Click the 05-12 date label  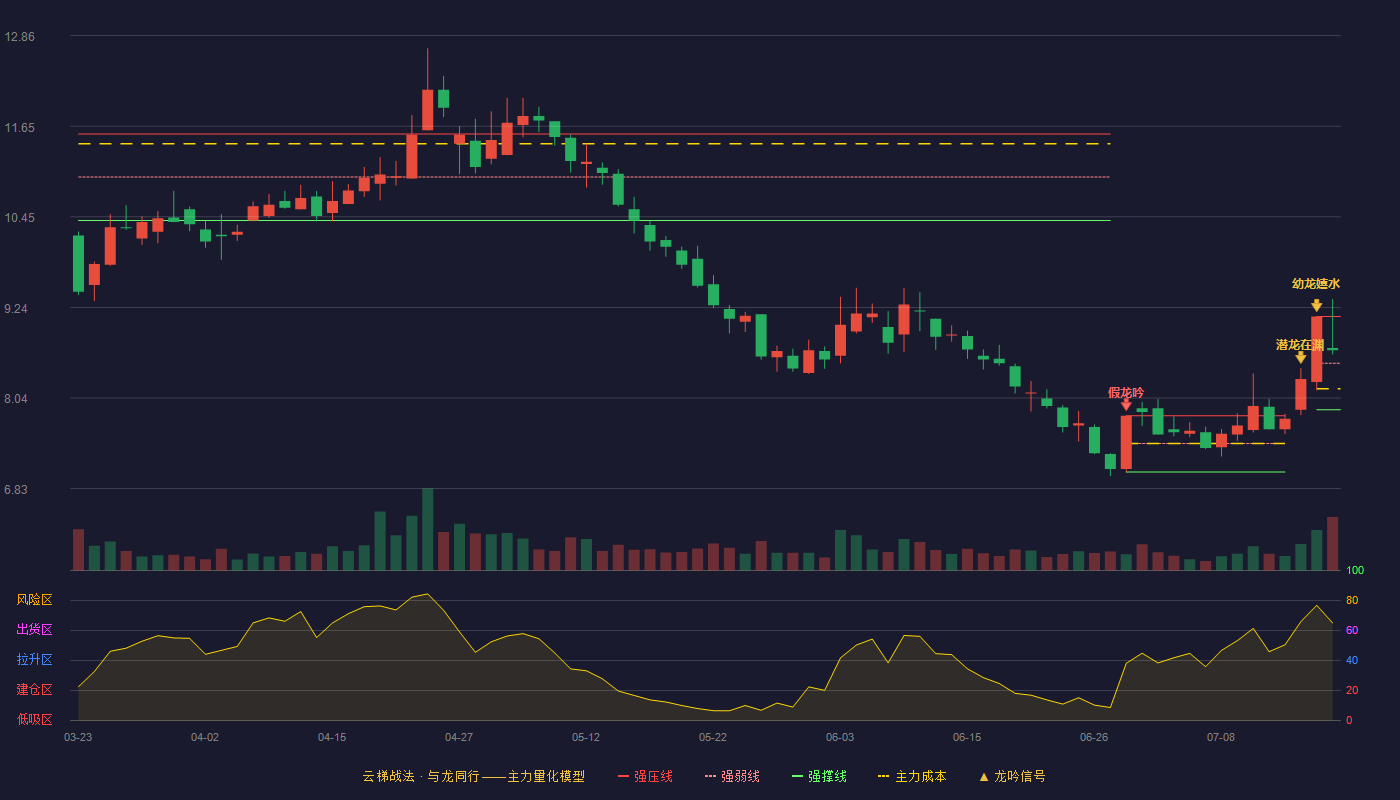(586, 737)
